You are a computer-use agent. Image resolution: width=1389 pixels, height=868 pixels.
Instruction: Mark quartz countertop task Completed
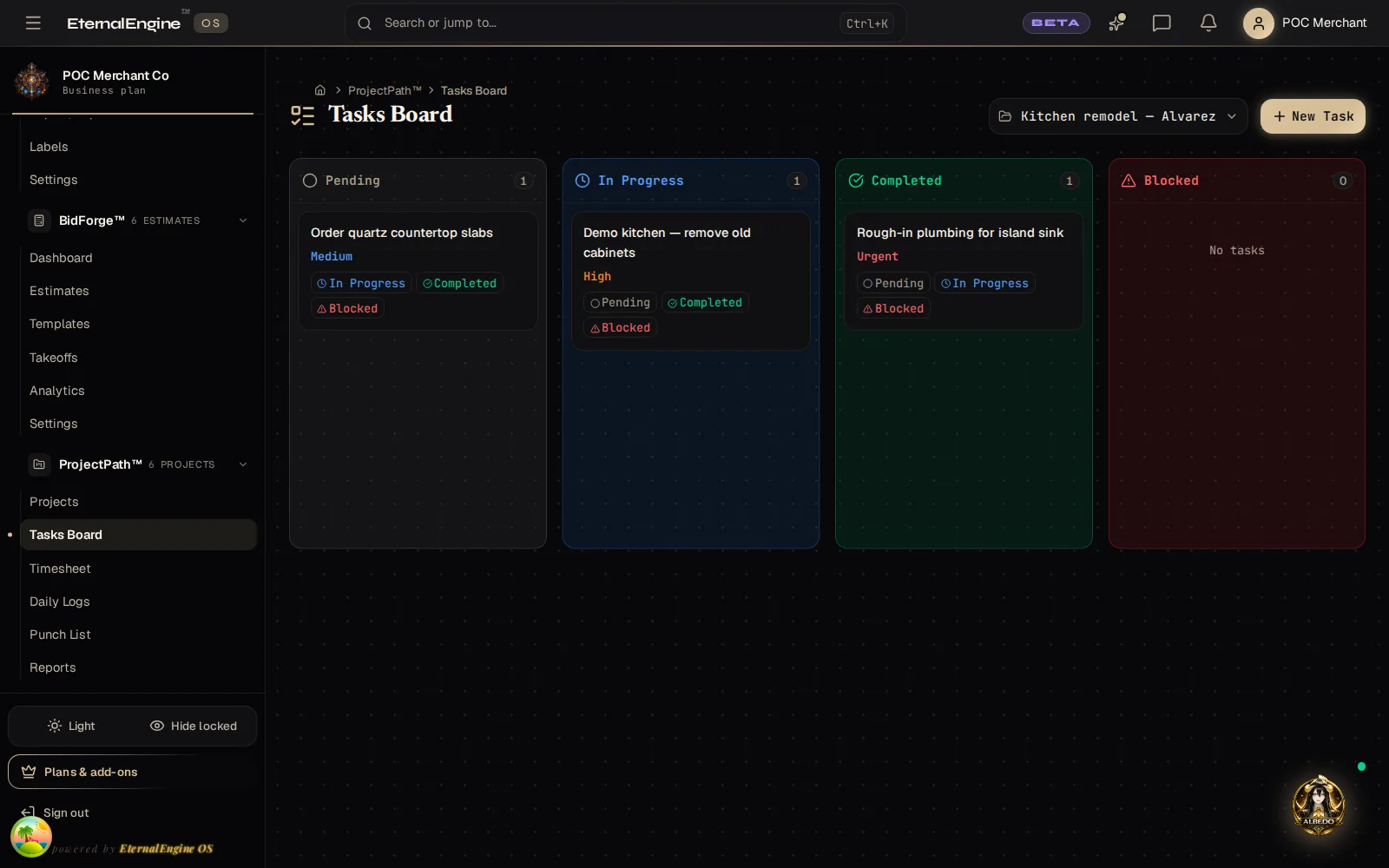coord(459,283)
